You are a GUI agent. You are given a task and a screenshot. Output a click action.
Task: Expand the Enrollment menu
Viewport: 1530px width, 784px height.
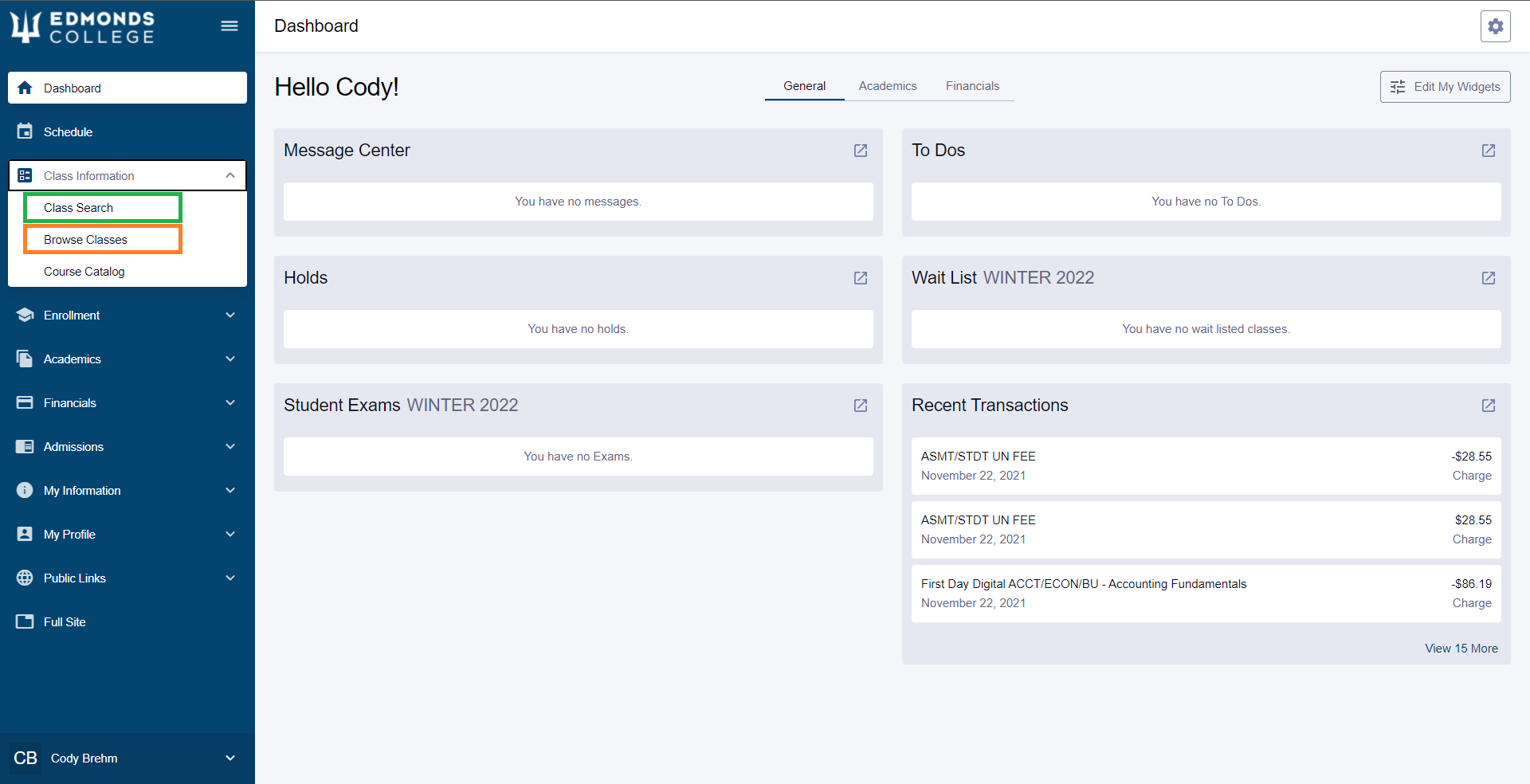point(127,316)
